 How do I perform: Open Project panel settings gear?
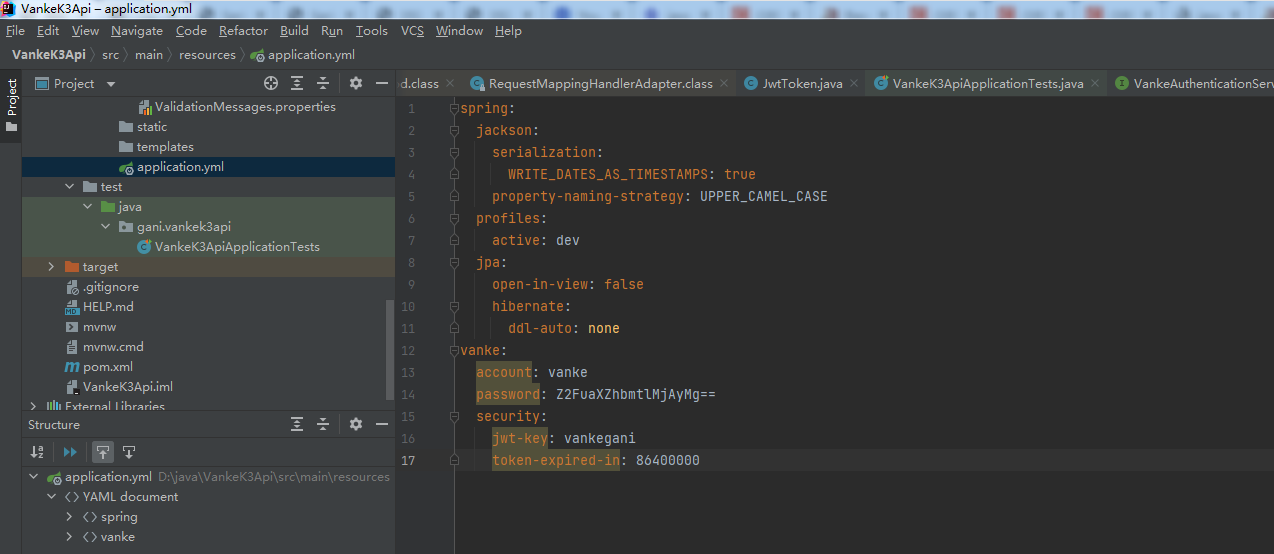coord(355,83)
